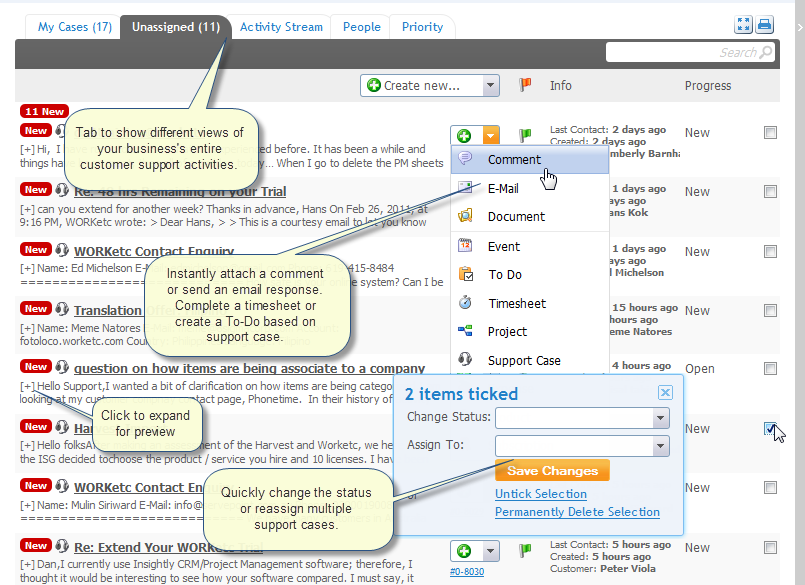Image resolution: width=805 pixels, height=585 pixels.
Task: Click the Permanently Delete Selection link
Action: tap(577, 512)
